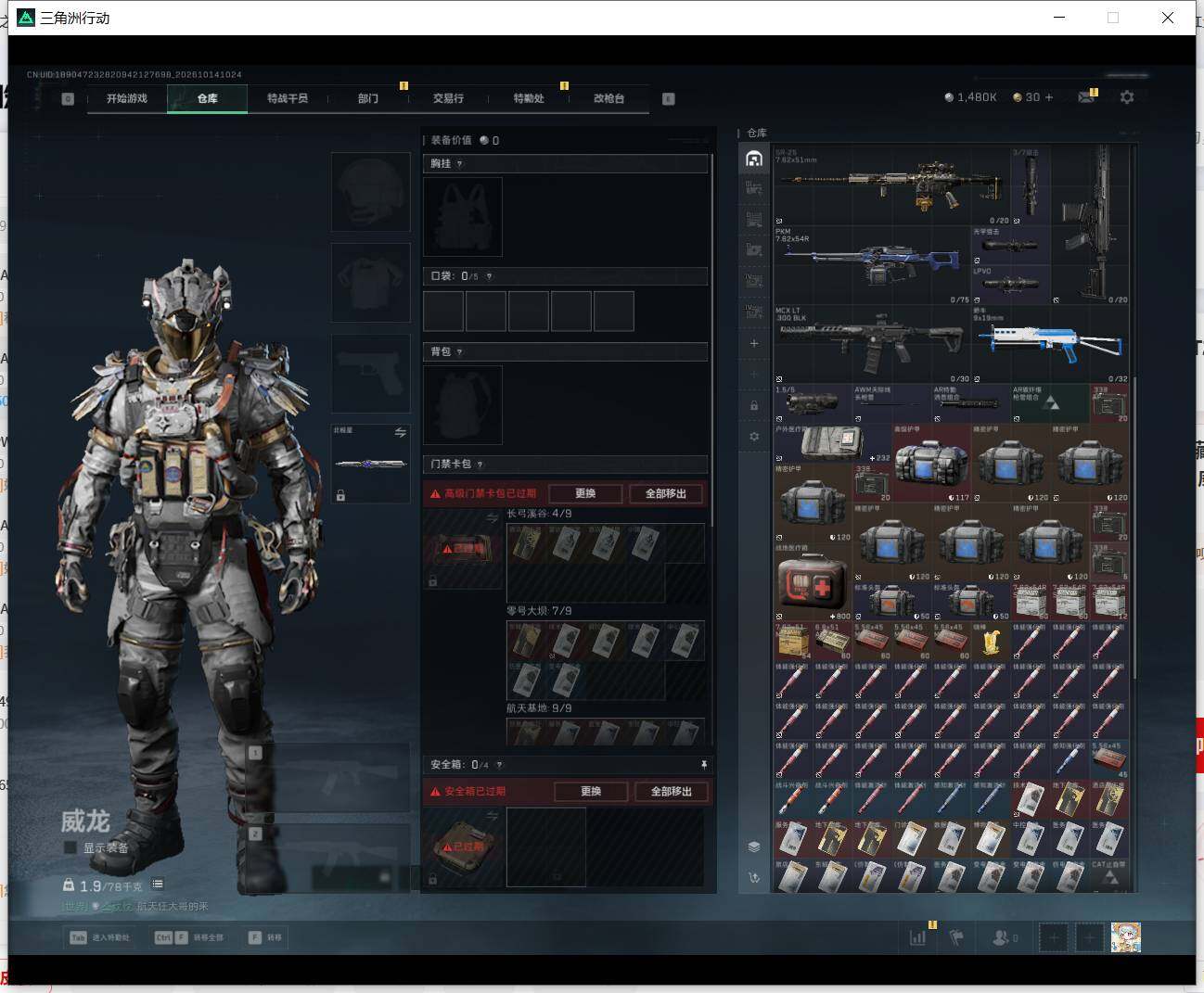
Task: Click 更换 for the expired safe box
Action: [591, 791]
